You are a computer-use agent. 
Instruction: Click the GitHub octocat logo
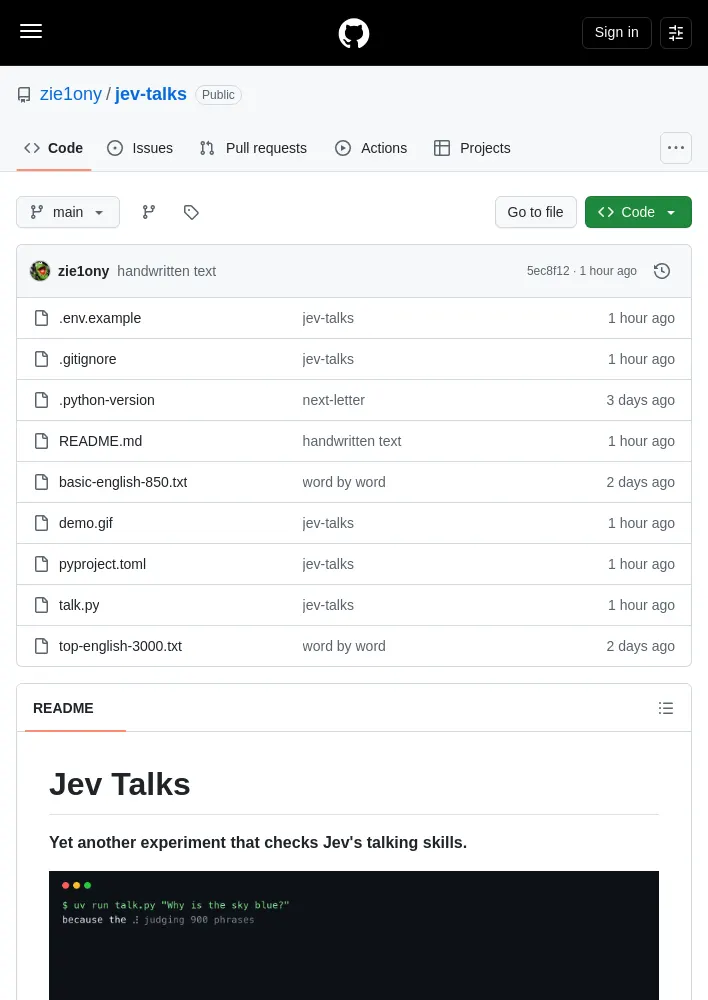tap(354, 33)
